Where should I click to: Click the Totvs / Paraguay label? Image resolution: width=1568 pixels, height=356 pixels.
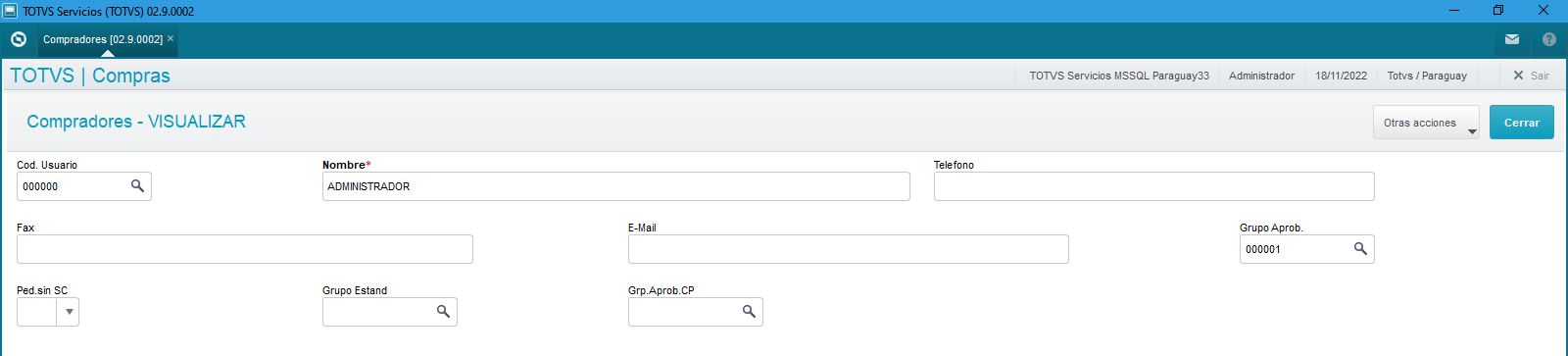[x=1427, y=76]
